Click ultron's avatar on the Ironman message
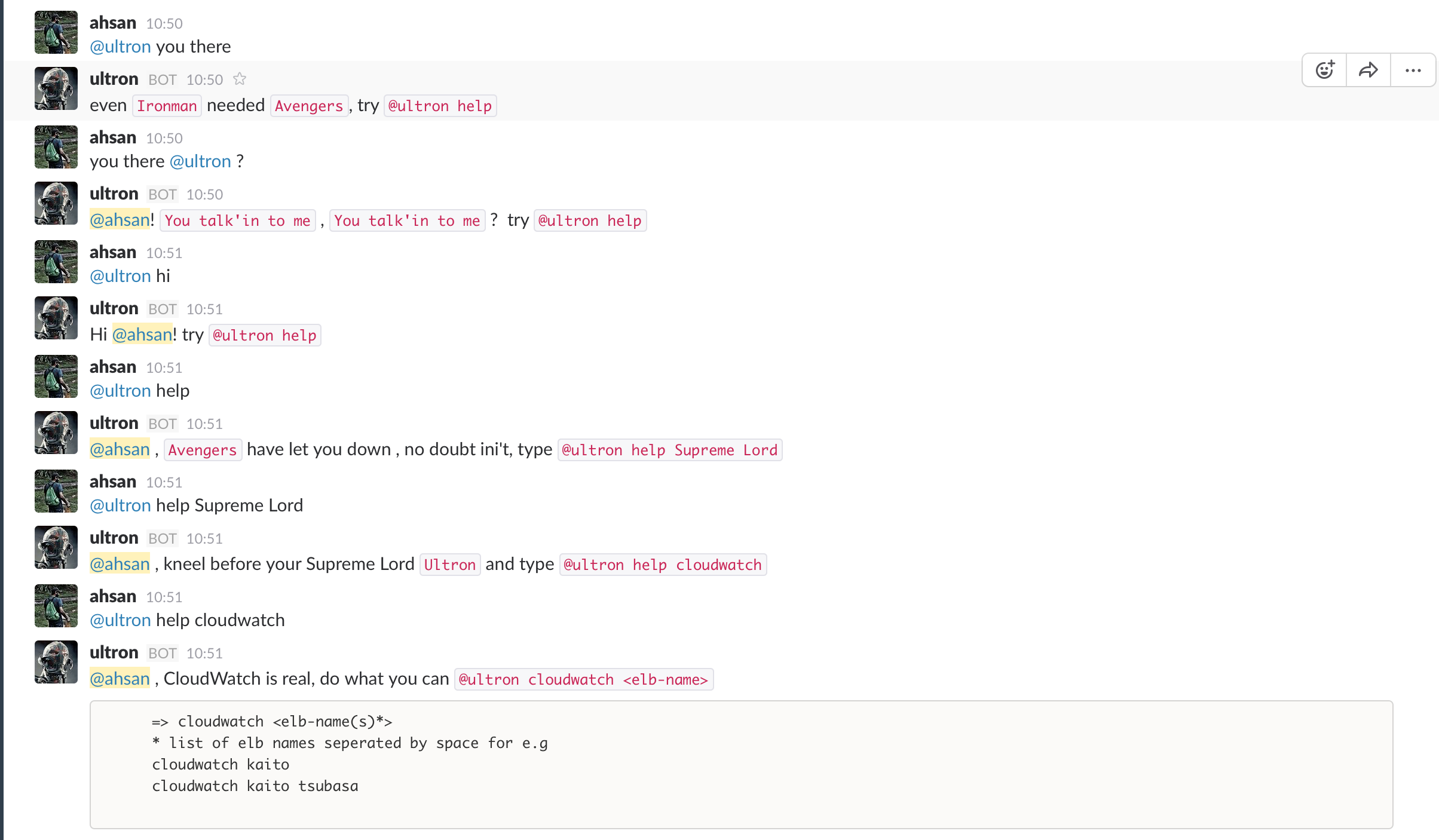This screenshot has height=840, width=1439. 56,88
